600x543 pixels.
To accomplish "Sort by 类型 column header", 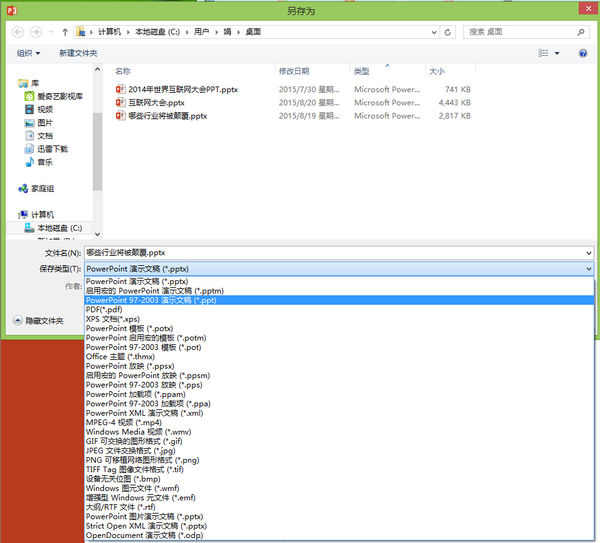I will [362, 71].
